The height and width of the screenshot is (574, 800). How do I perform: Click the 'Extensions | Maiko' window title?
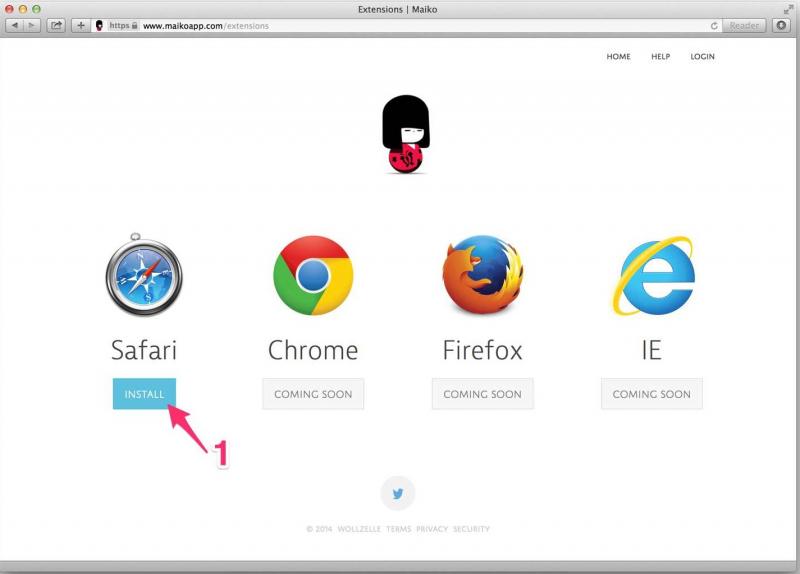click(397, 9)
